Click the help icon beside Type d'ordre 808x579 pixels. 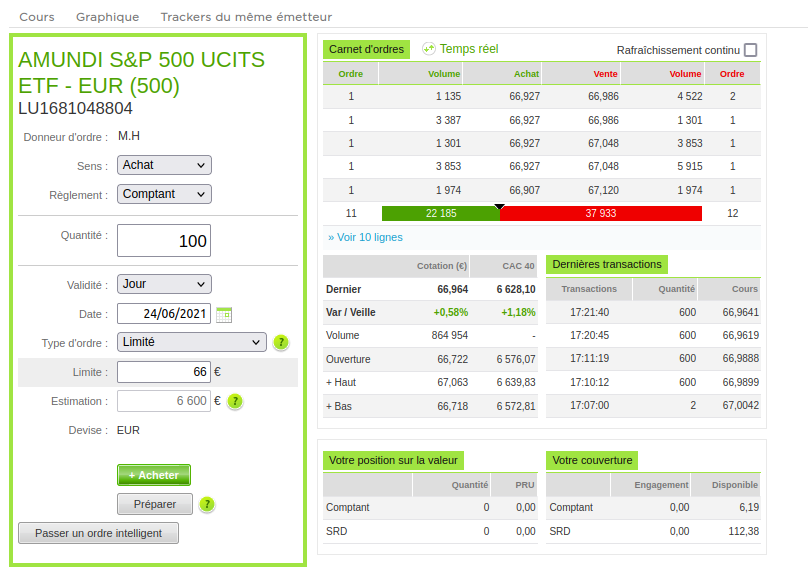281,343
